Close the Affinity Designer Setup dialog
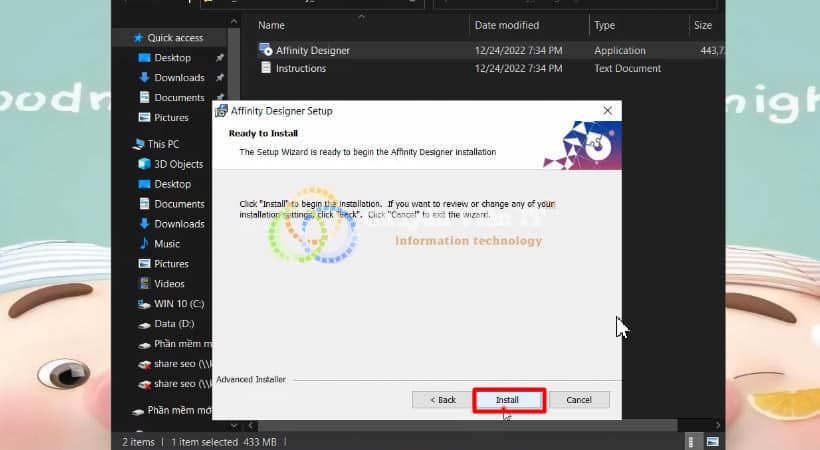Image resolution: width=820 pixels, height=450 pixels. 607,111
